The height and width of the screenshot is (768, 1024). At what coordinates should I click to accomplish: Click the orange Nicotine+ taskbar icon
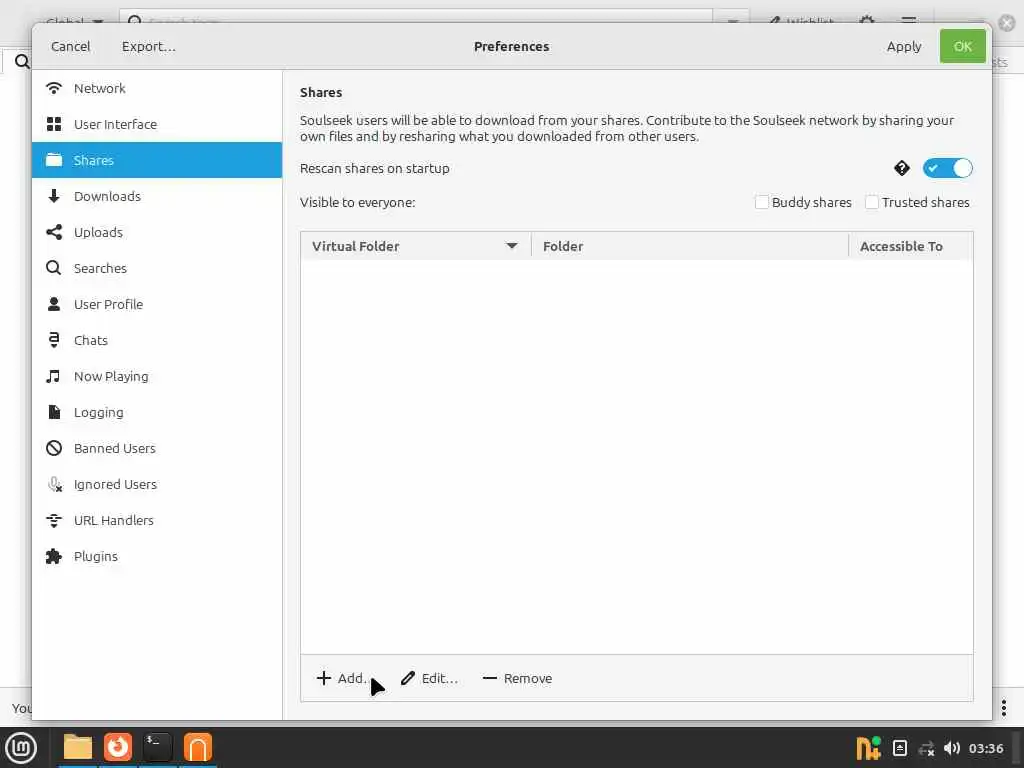click(198, 747)
